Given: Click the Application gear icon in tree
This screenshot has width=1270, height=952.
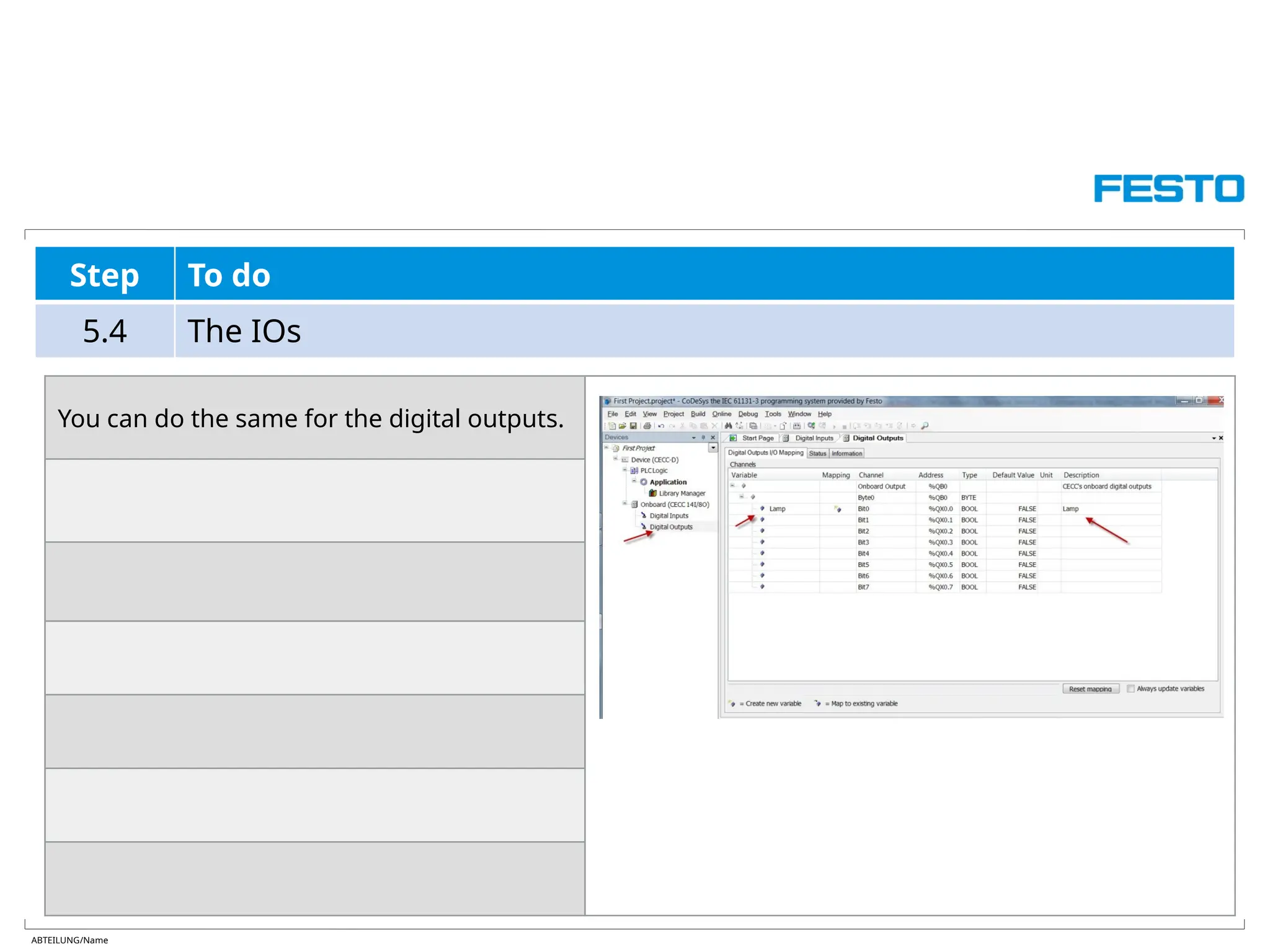Looking at the screenshot, I should (x=644, y=482).
